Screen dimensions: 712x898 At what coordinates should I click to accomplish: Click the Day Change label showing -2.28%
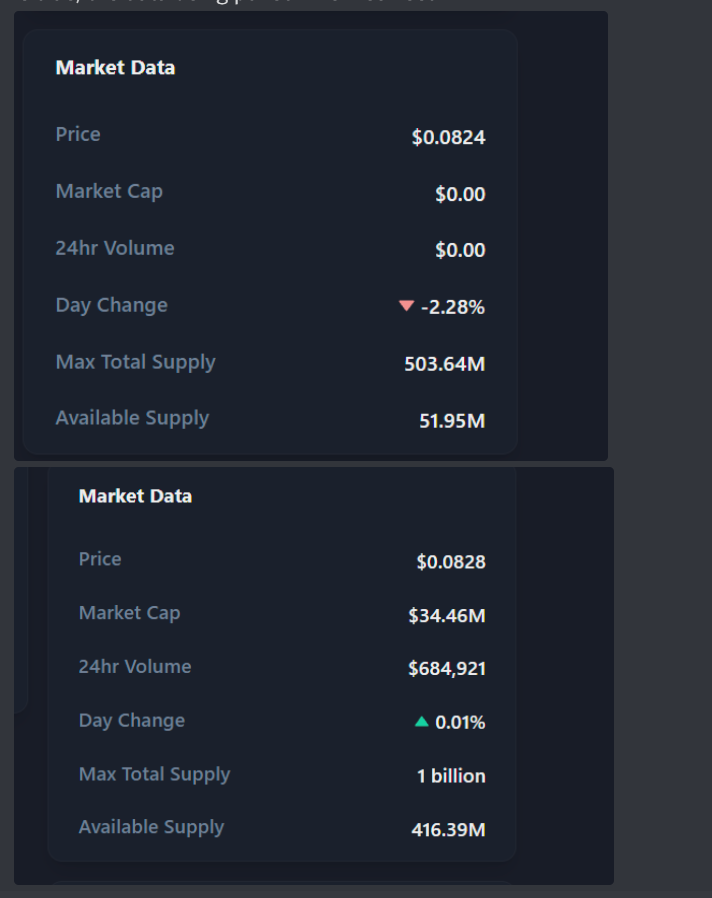(111, 305)
